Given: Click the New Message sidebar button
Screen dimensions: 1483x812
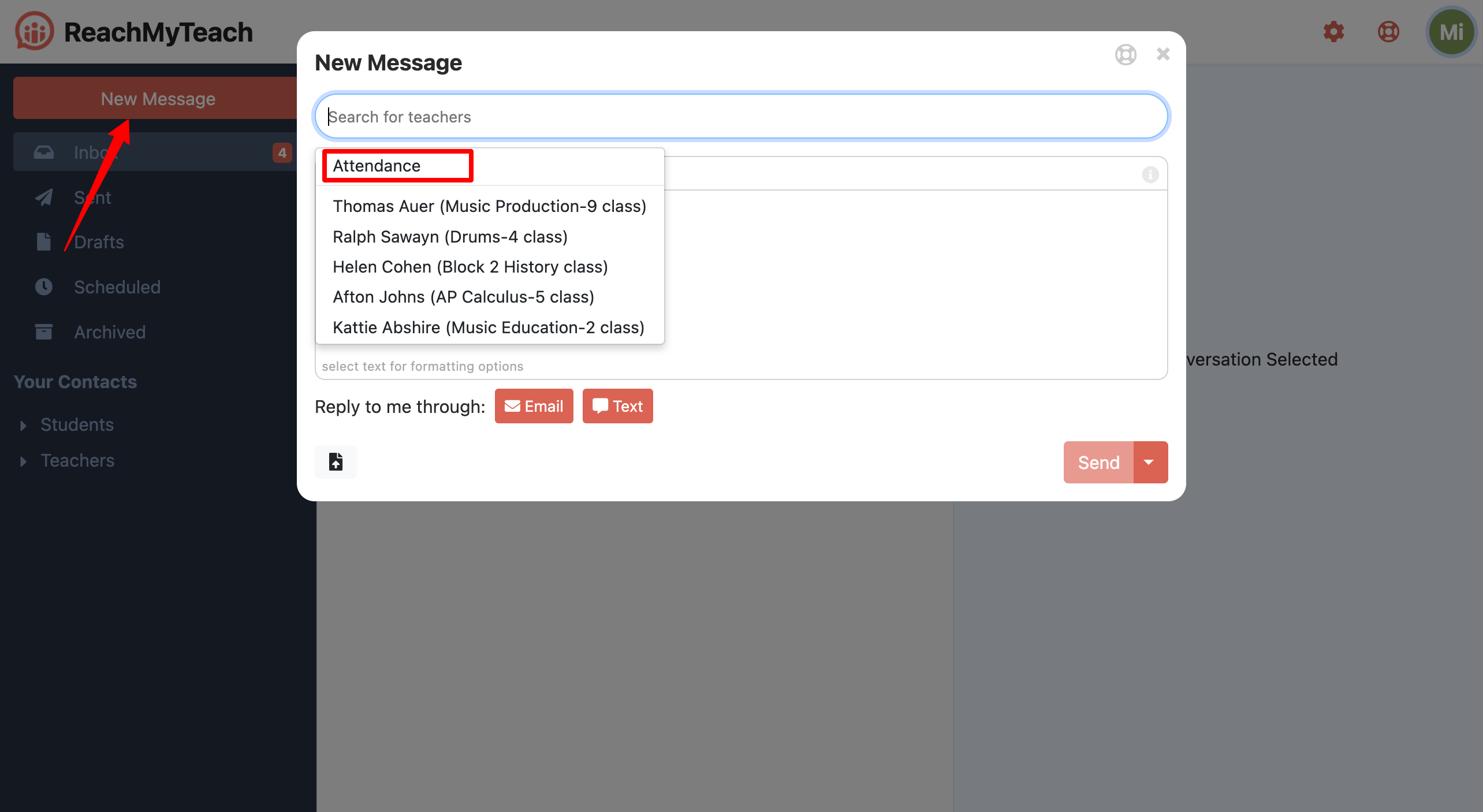Looking at the screenshot, I should (158, 99).
